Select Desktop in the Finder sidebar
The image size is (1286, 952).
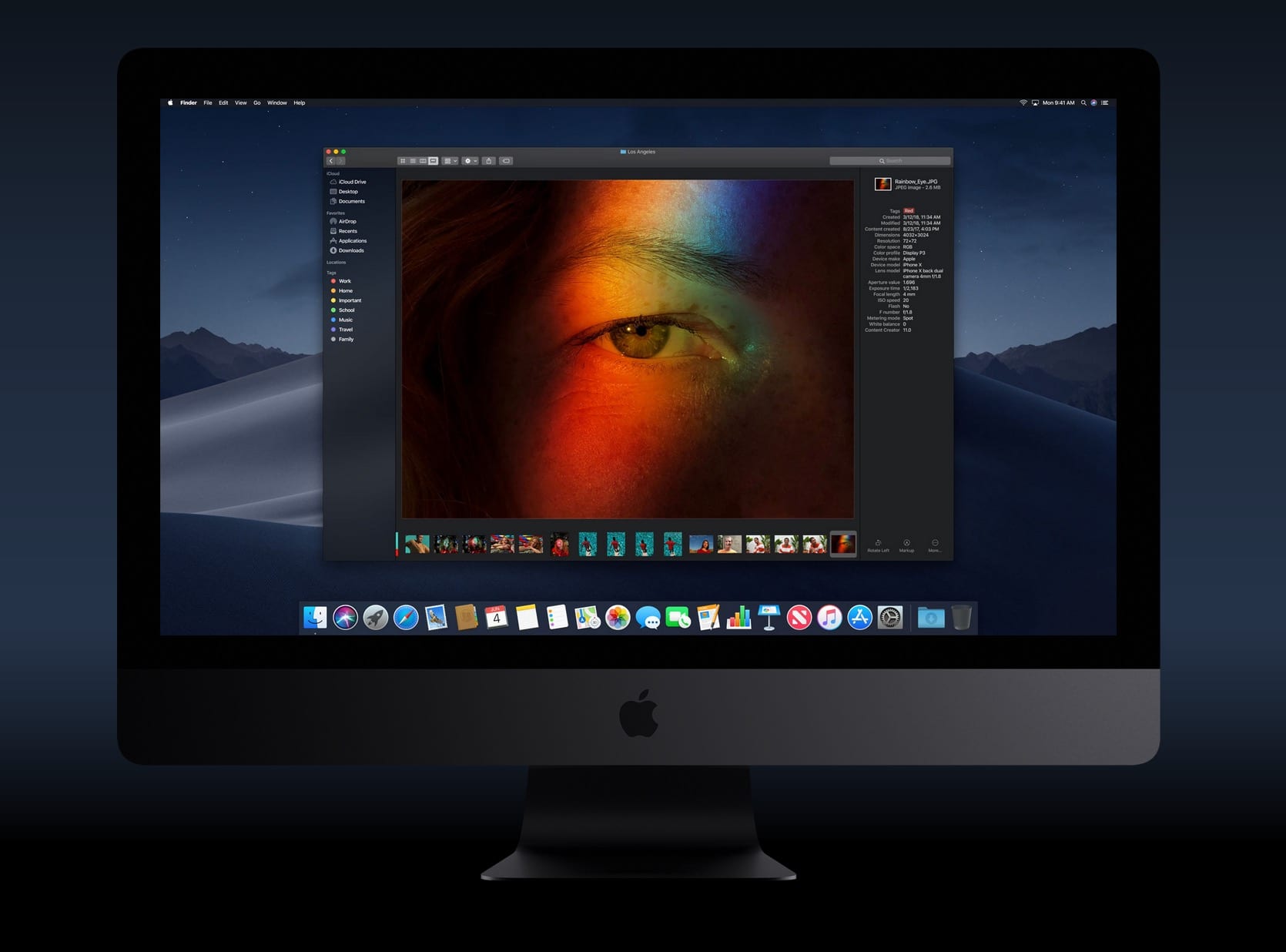[343, 192]
